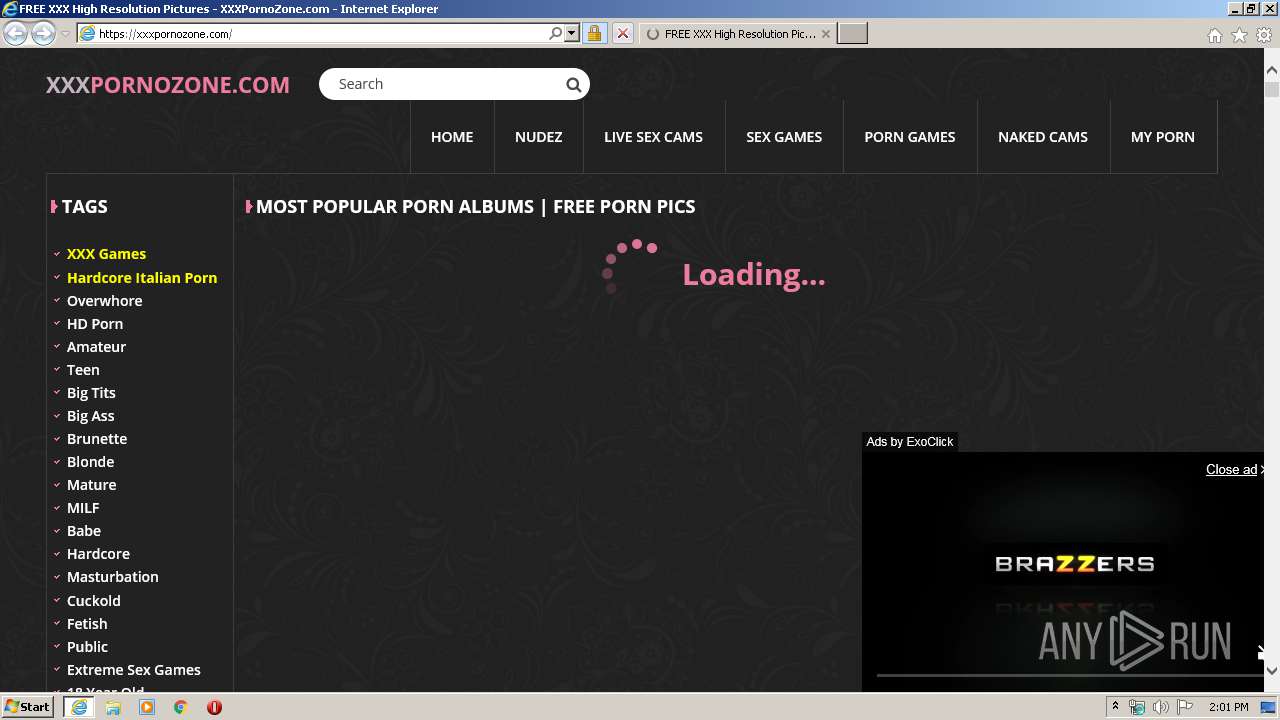Click the ad video progress bar

[1070, 675]
